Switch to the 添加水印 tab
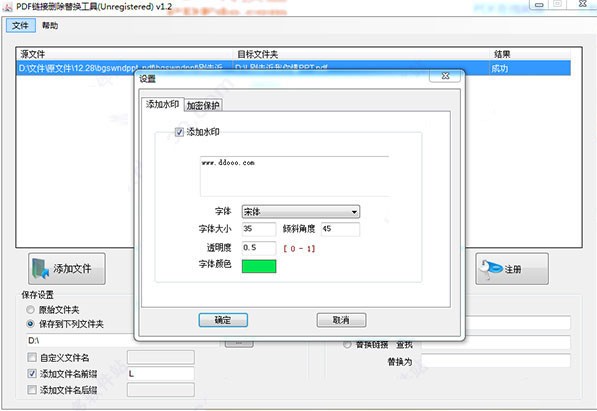The image size is (597, 411). coord(163,104)
